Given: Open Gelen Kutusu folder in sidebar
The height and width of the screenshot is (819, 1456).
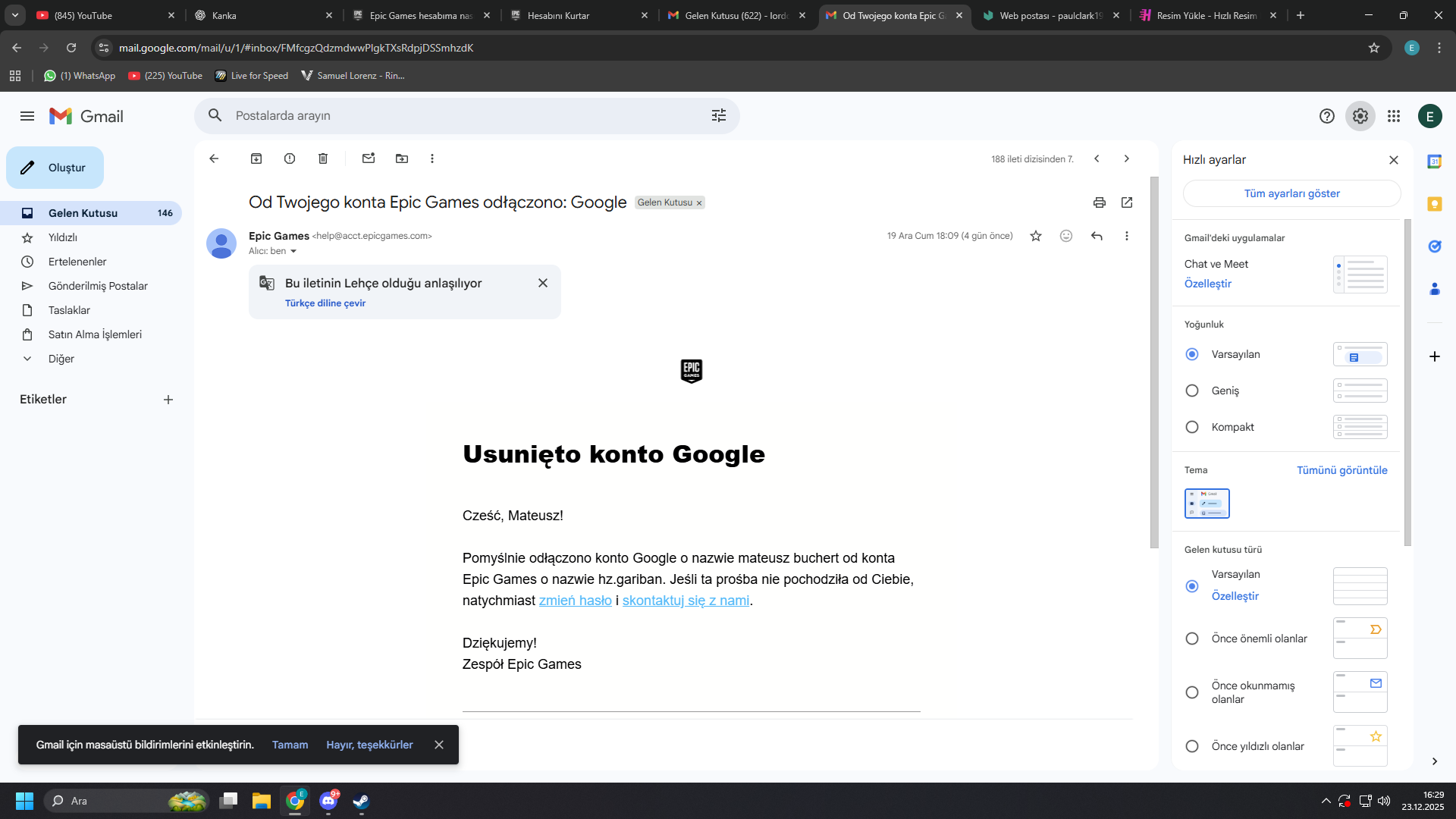Looking at the screenshot, I should pos(91,213).
